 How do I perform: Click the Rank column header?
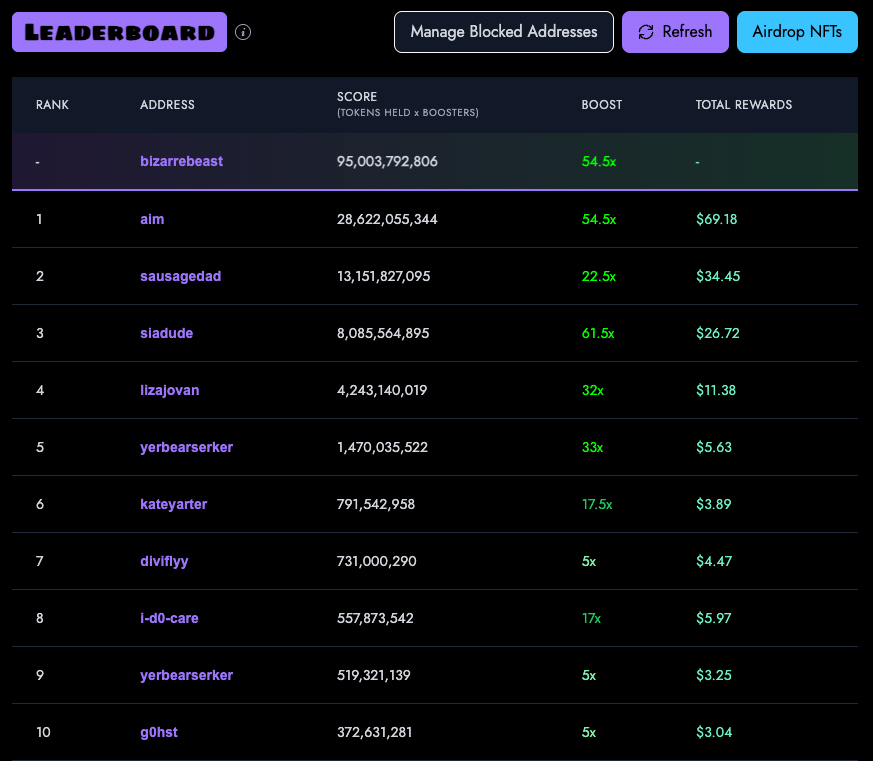click(52, 105)
